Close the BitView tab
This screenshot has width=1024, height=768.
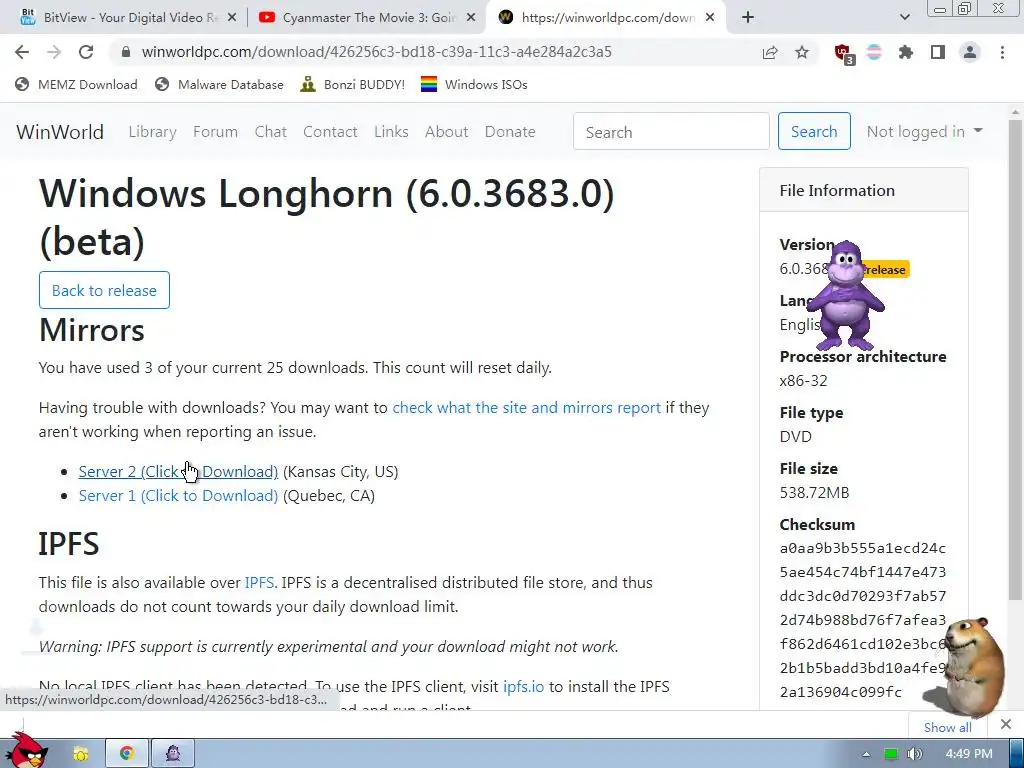click(x=232, y=18)
